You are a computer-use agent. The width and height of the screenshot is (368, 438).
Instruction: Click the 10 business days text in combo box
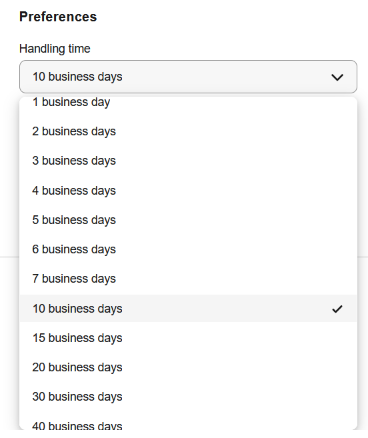tap(77, 77)
